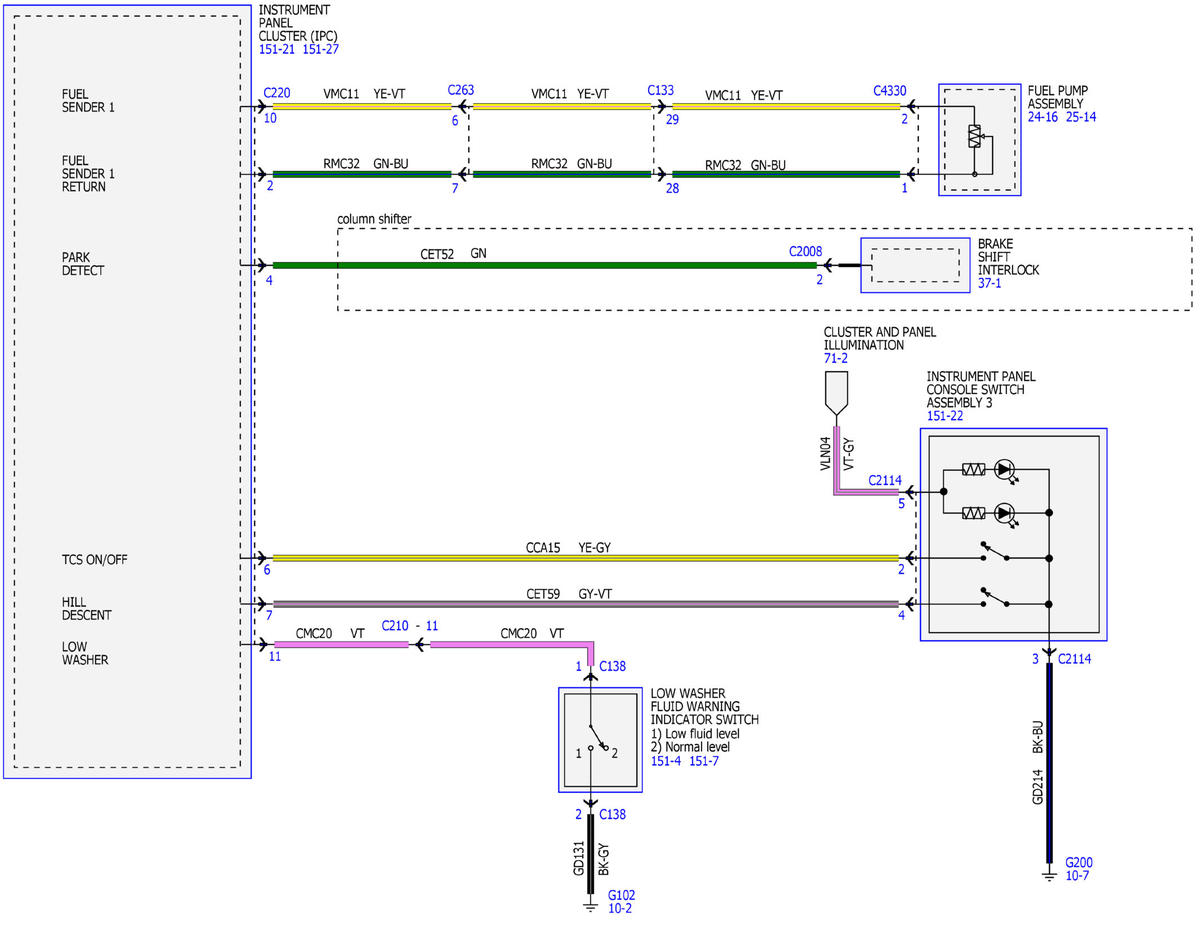The image size is (1200, 927).
Task: Select the CET52 GN wire label
Action: pyautogui.click(x=453, y=255)
